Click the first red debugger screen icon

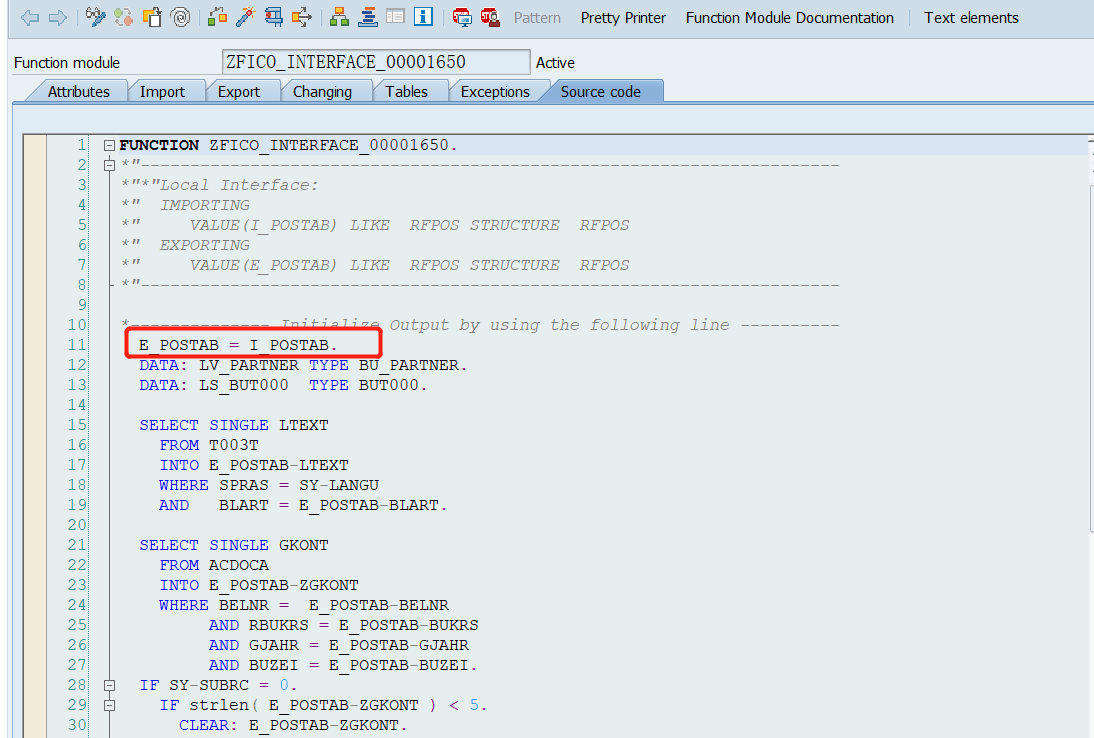click(x=461, y=17)
